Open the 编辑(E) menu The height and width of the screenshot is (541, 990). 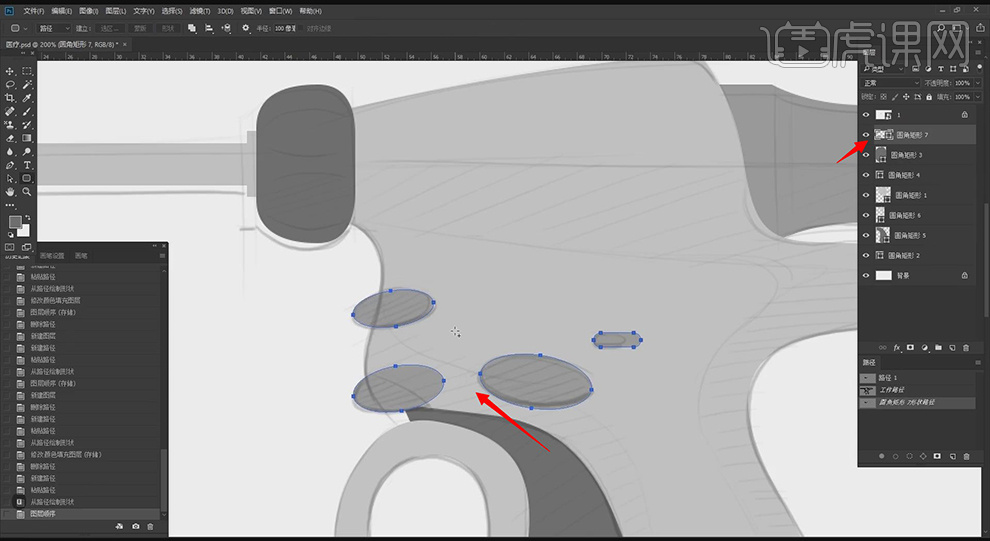[61, 11]
